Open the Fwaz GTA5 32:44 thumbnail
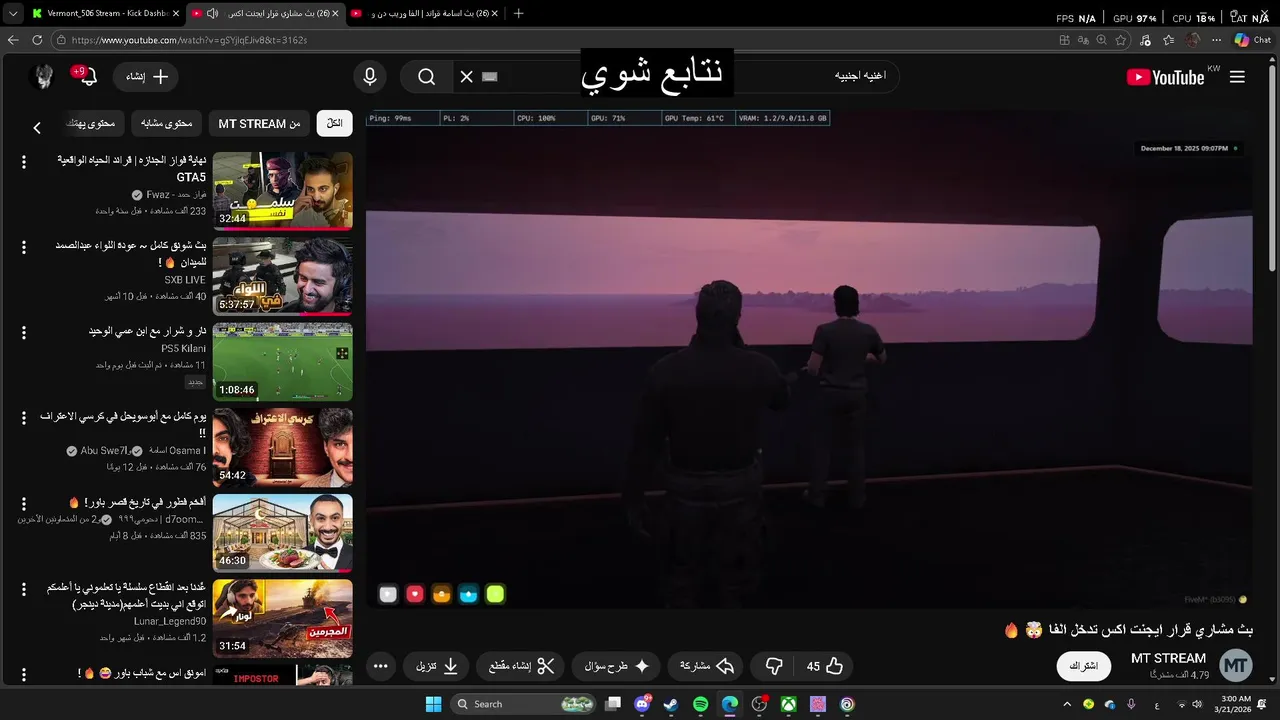Screen dimensions: 1280x720 [x=282, y=190]
